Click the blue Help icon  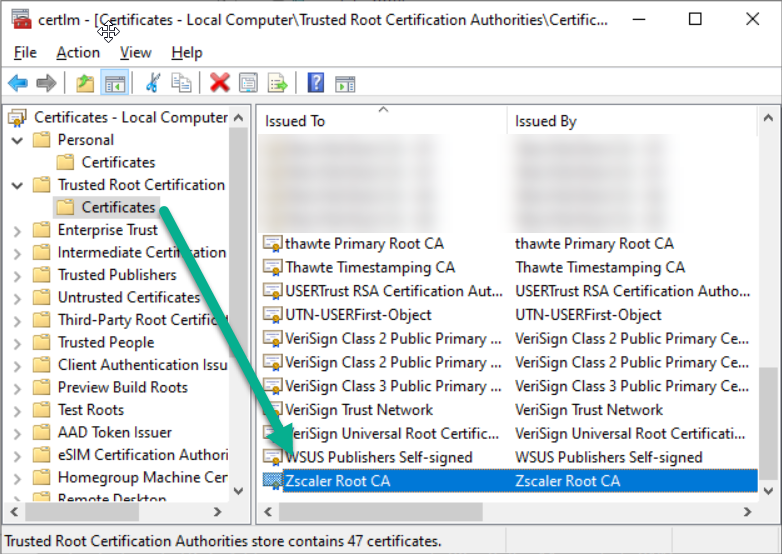pos(316,83)
